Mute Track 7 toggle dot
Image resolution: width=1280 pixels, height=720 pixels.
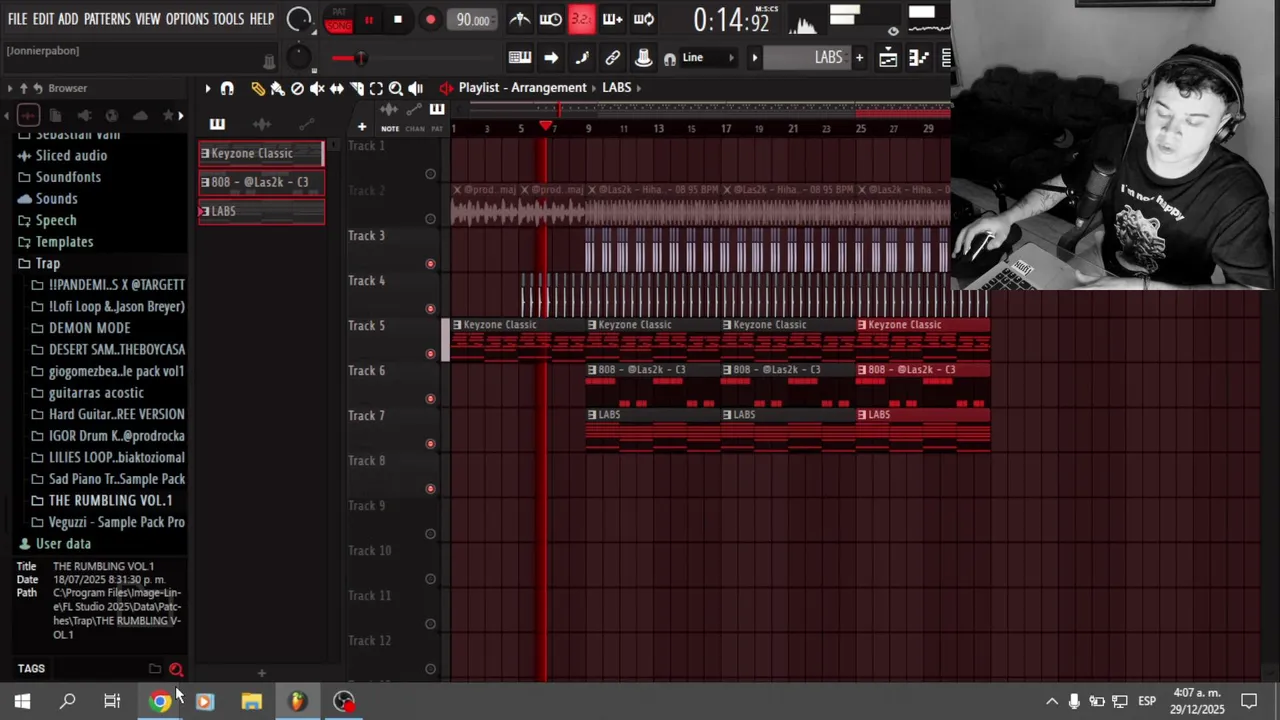tap(431, 444)
